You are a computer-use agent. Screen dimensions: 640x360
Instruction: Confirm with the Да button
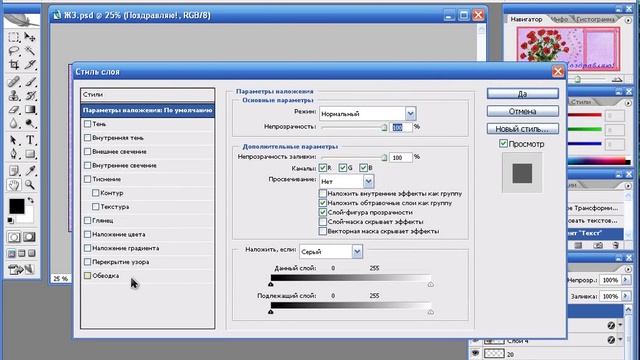pyautogui.click(x=522, y=93)
